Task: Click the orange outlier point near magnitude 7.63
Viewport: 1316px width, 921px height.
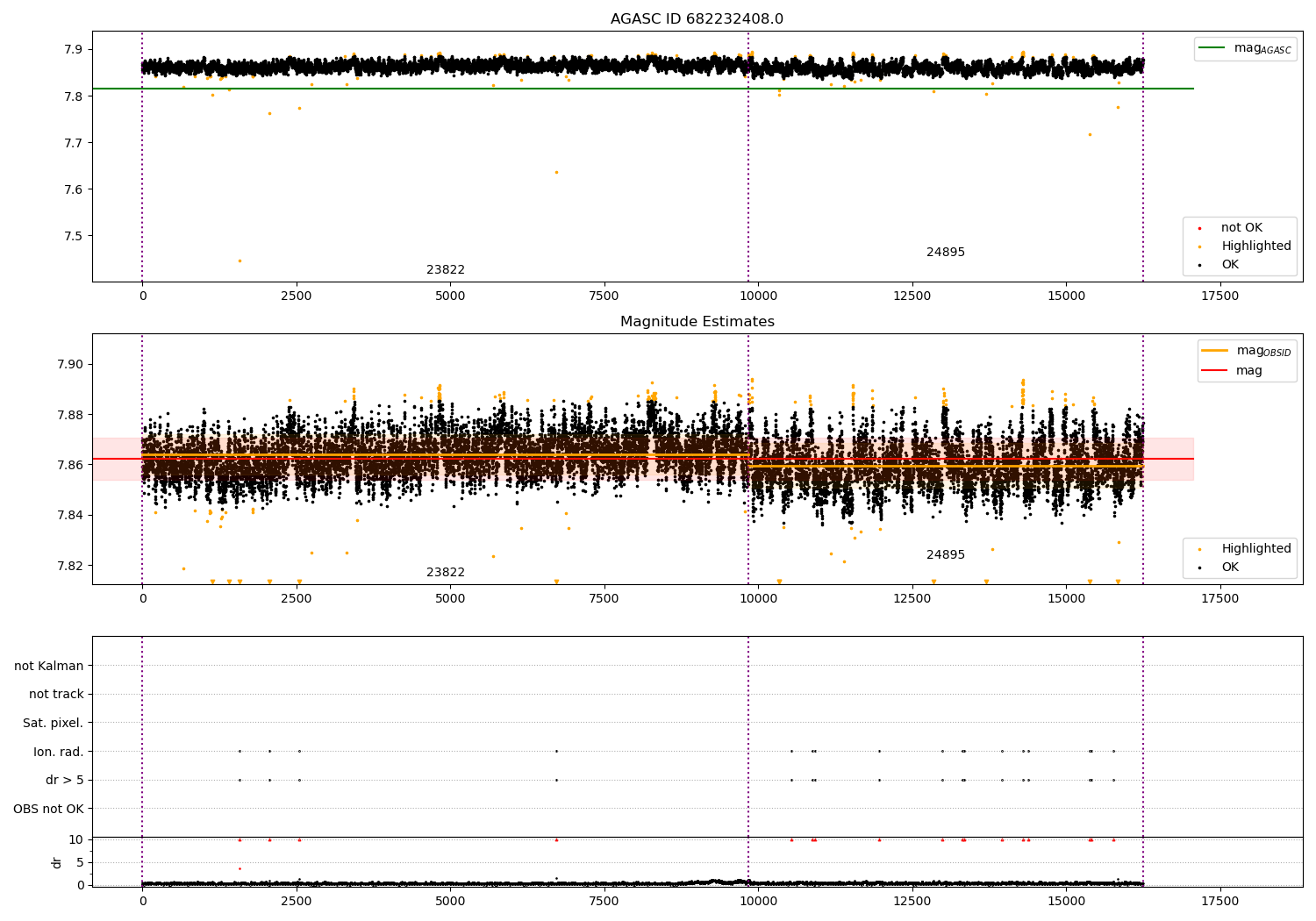Action: 556,172
